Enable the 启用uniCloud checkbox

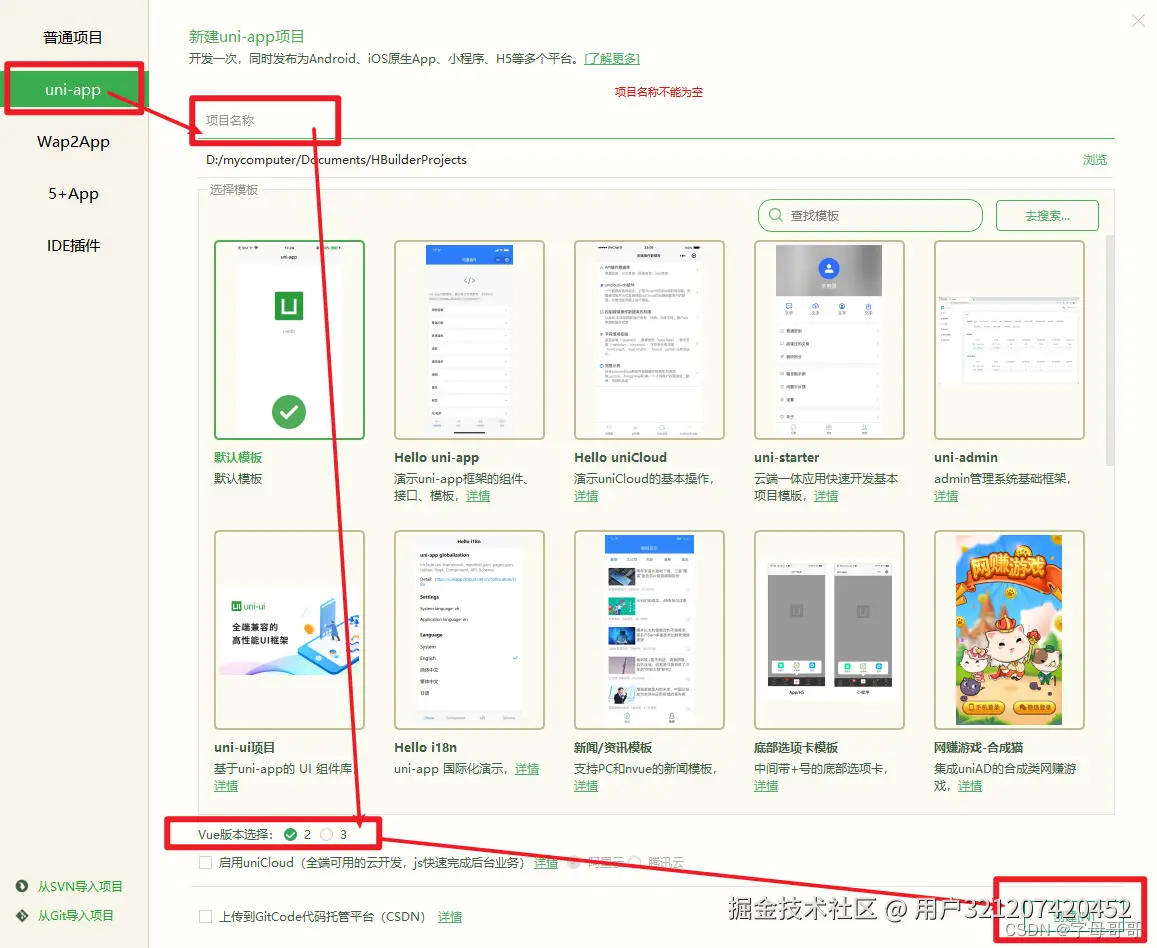coord(204,862)
